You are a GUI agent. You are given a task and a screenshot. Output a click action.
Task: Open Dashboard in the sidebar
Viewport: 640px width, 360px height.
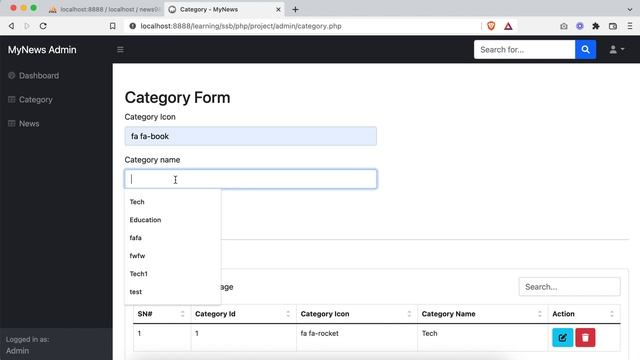click(39, 76)
